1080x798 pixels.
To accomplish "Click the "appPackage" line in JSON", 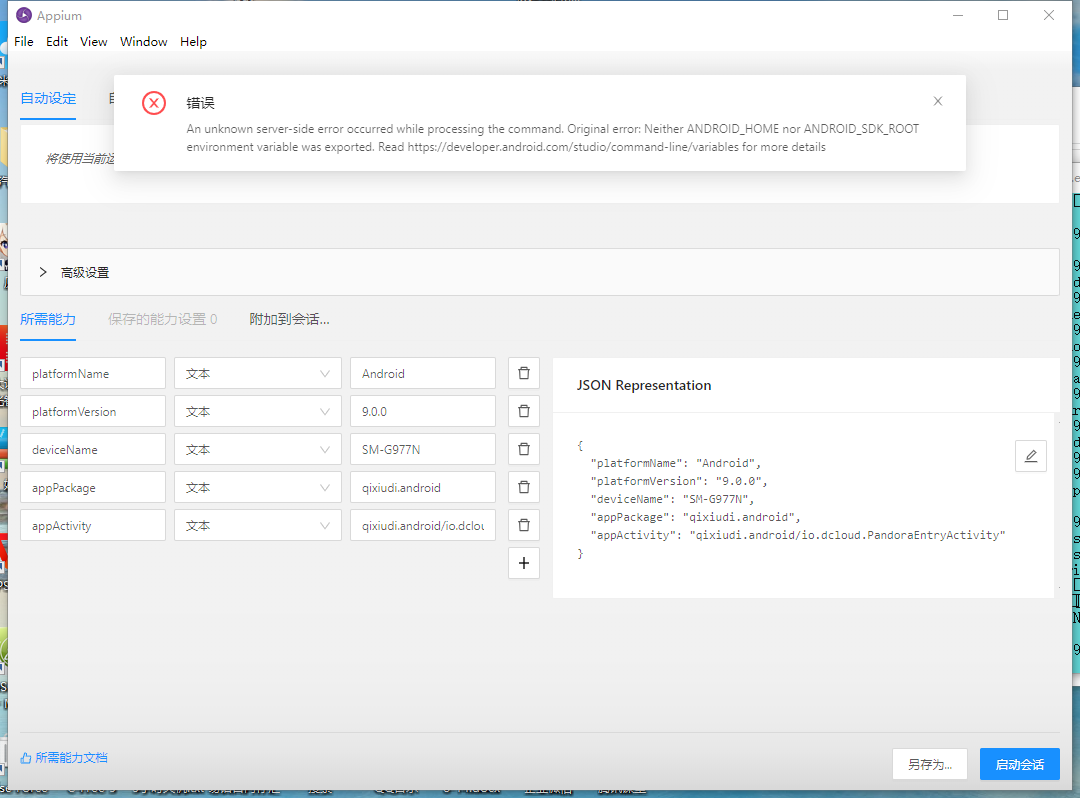I will click(696, 517).
